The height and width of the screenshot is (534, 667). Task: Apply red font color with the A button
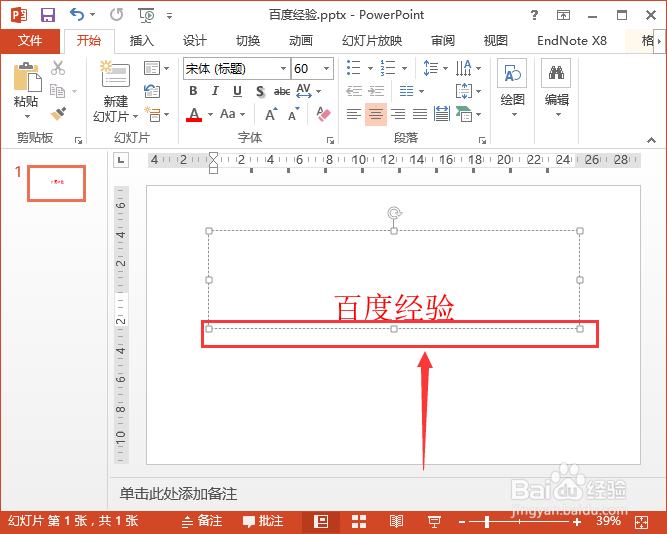pyautogui.click(x=194, y=114)
